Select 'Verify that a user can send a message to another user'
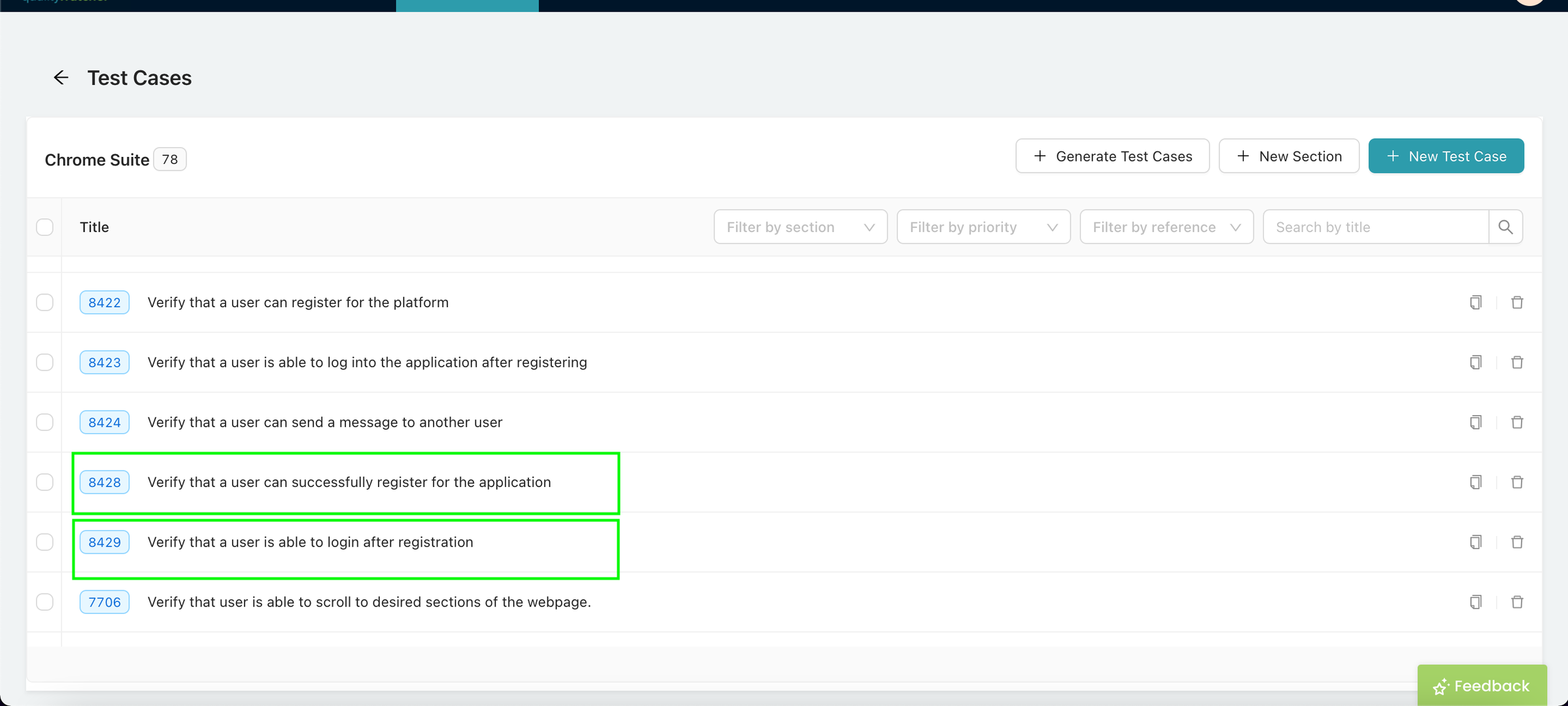1568x706 pixels. tap(325, 422)
